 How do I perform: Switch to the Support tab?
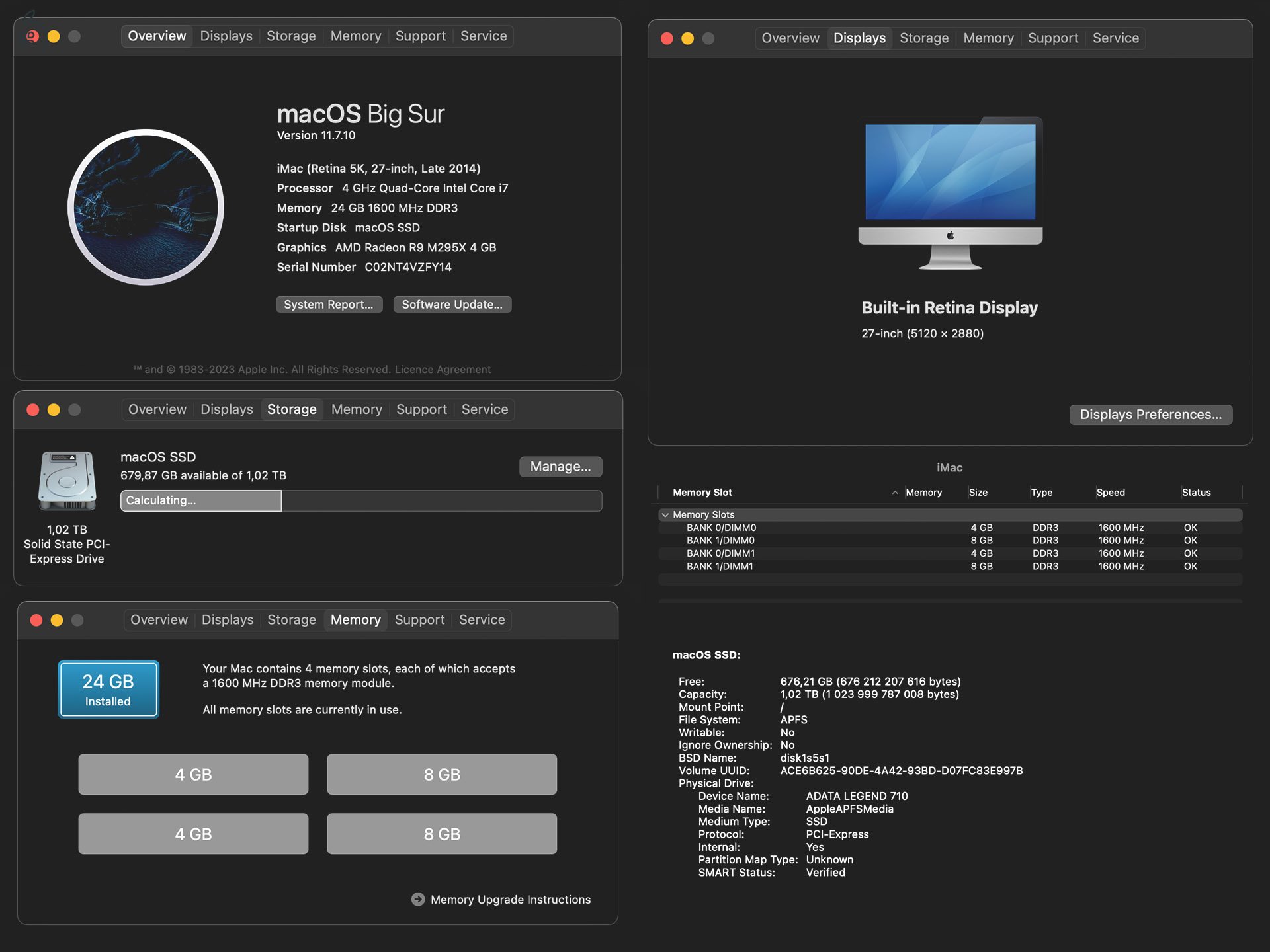[420, 36]
